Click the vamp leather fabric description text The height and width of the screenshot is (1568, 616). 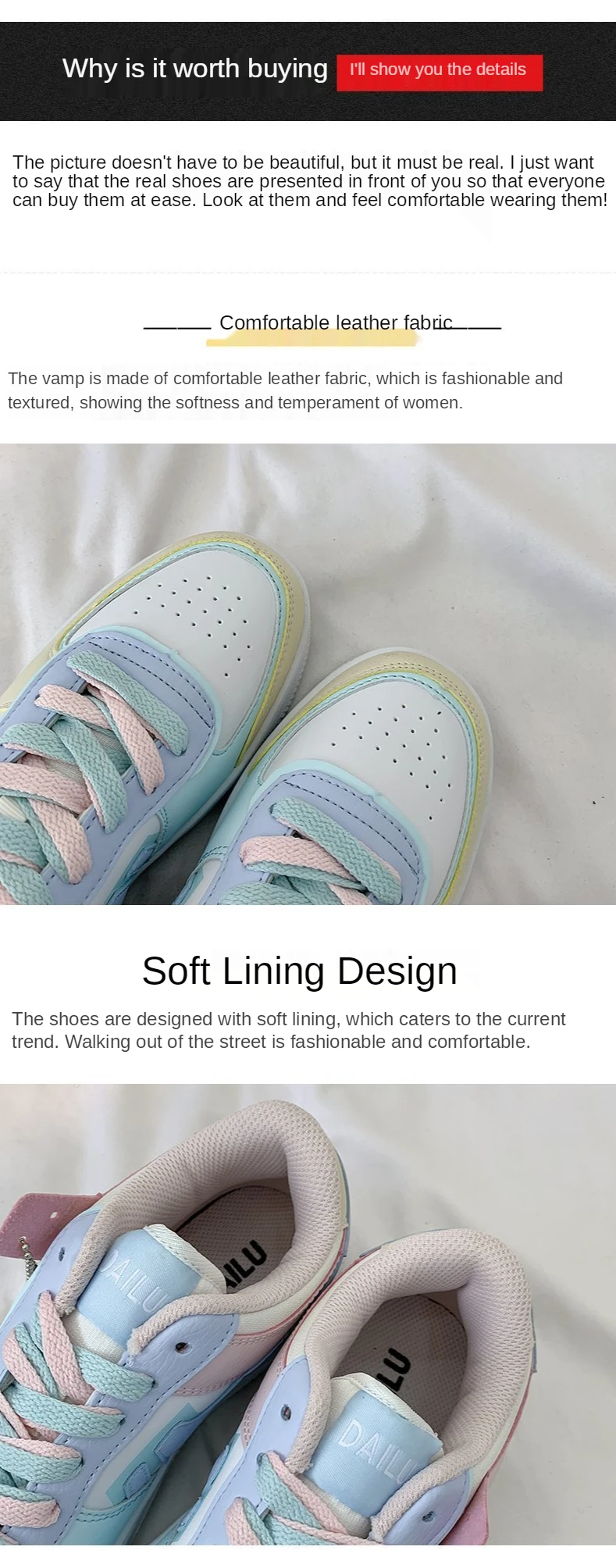coord(285,390)
